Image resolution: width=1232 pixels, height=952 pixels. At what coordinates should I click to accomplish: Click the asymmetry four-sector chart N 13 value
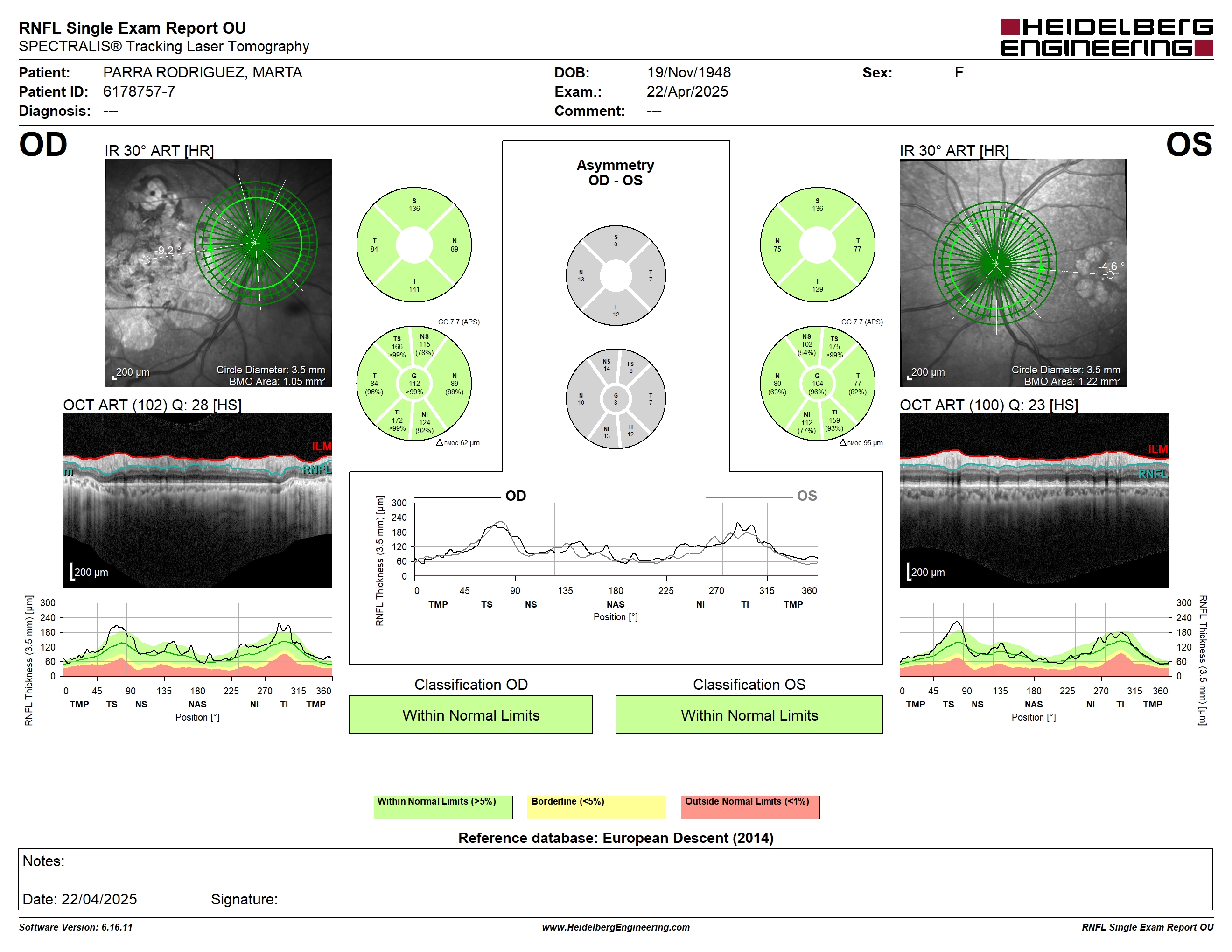pos(581,276)
